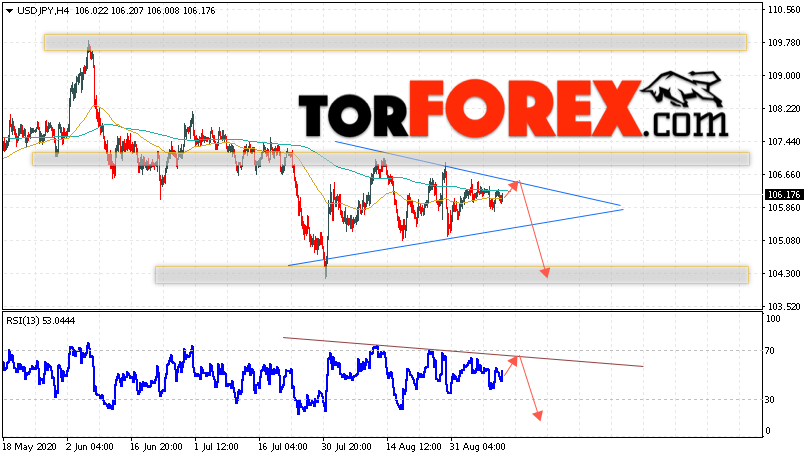Click the RSI scale level 30
Viewport: 808px width, 458px height.
(770, 400)
